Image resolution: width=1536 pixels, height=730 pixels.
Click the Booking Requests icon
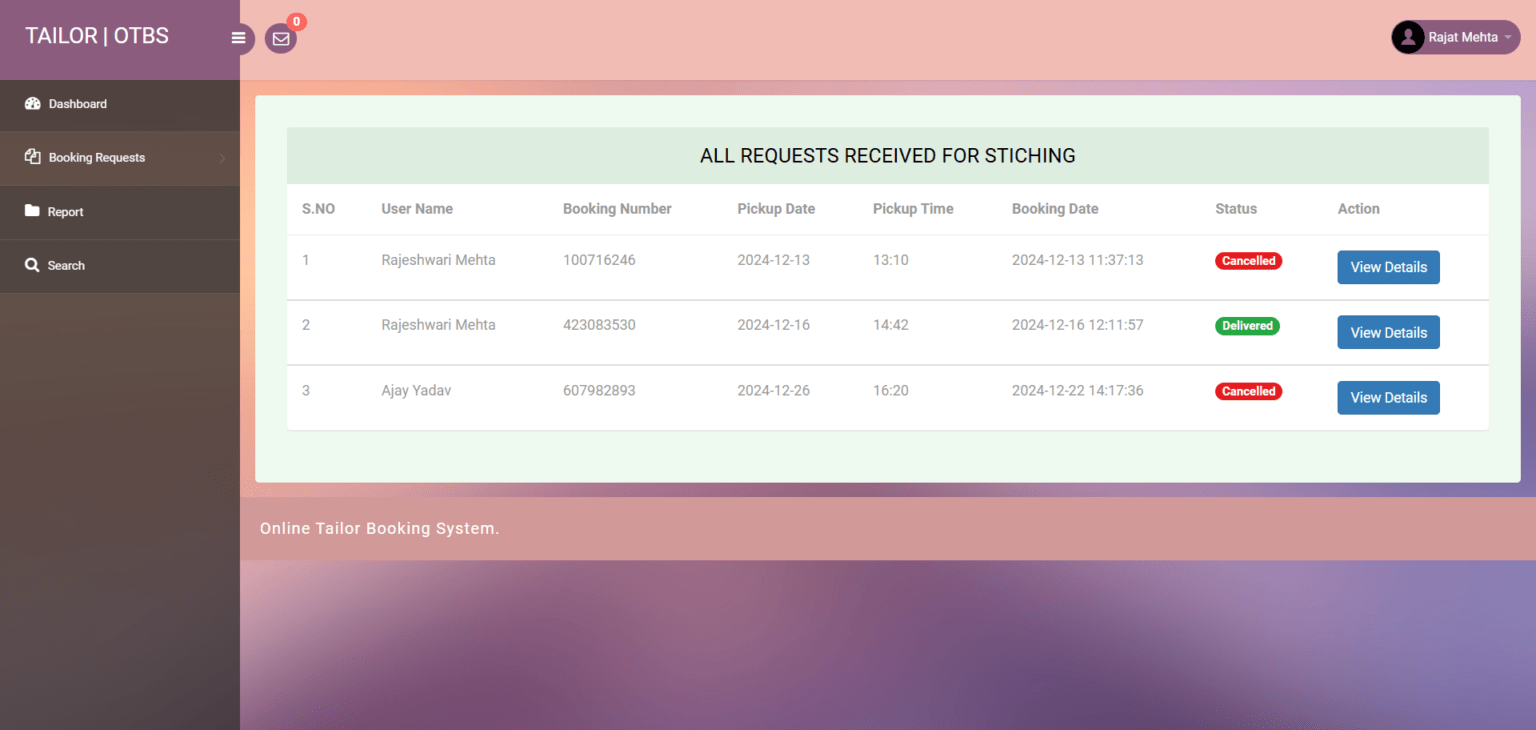pyautogui.click(x=33, y=157)
